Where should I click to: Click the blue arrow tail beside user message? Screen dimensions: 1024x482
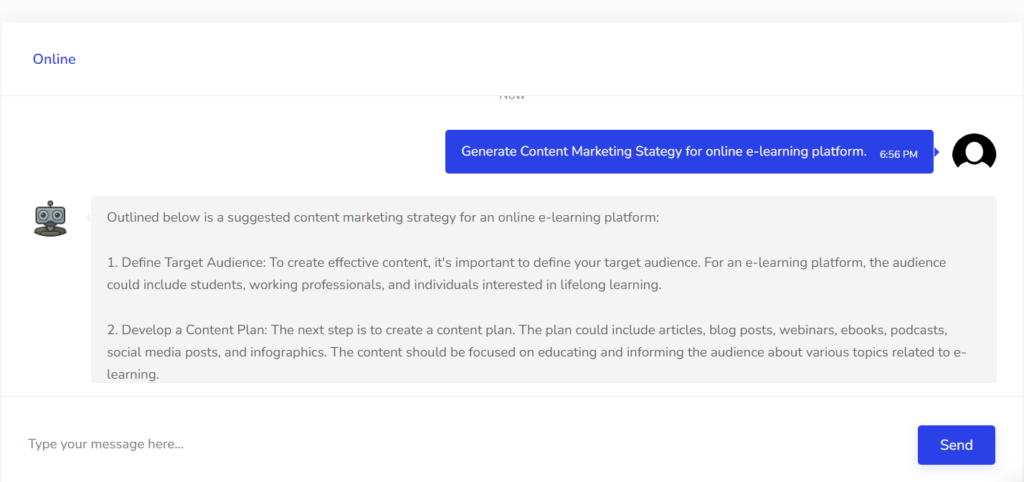click(937, 152)
